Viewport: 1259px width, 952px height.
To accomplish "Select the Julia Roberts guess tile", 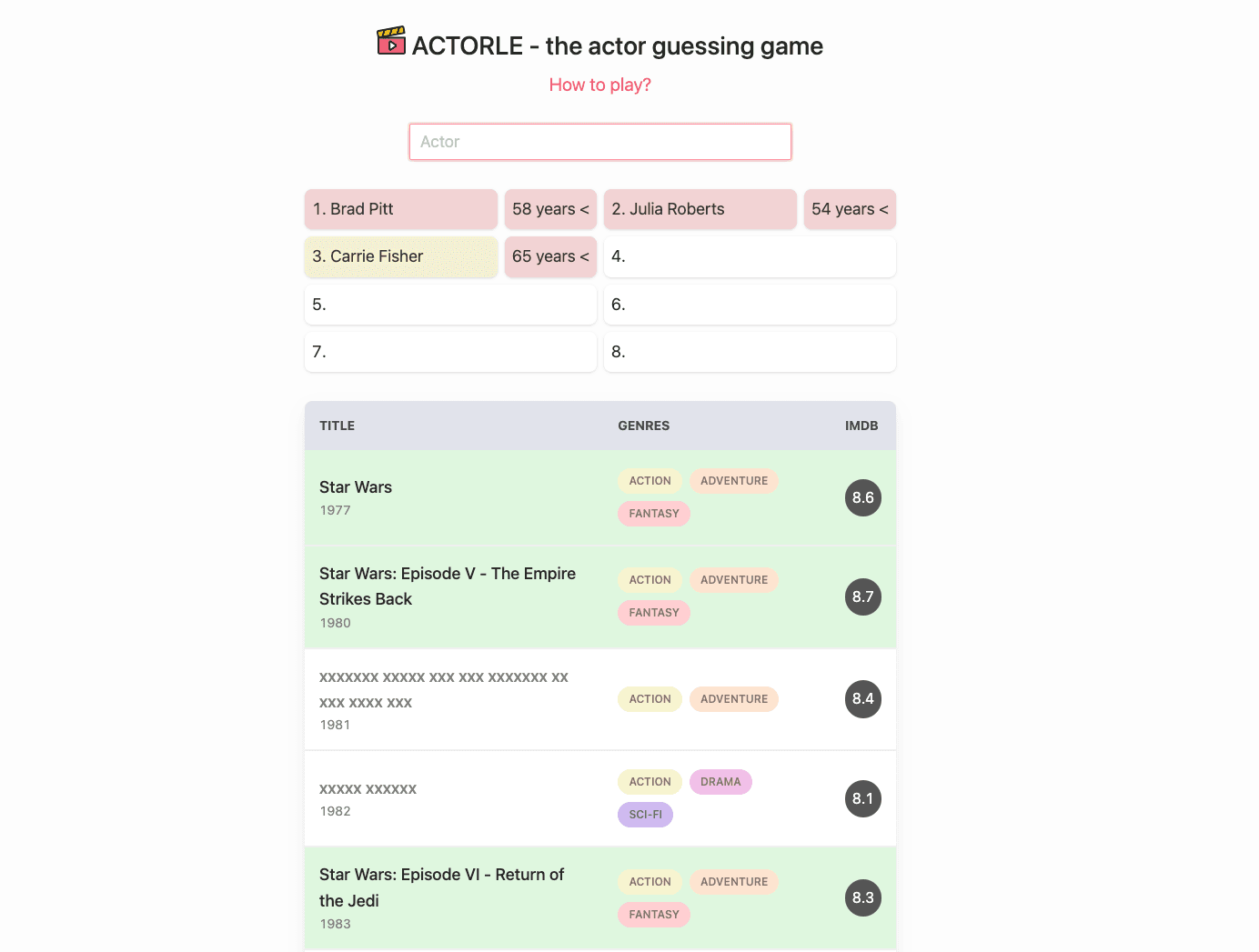I will [x=700, y=209].
